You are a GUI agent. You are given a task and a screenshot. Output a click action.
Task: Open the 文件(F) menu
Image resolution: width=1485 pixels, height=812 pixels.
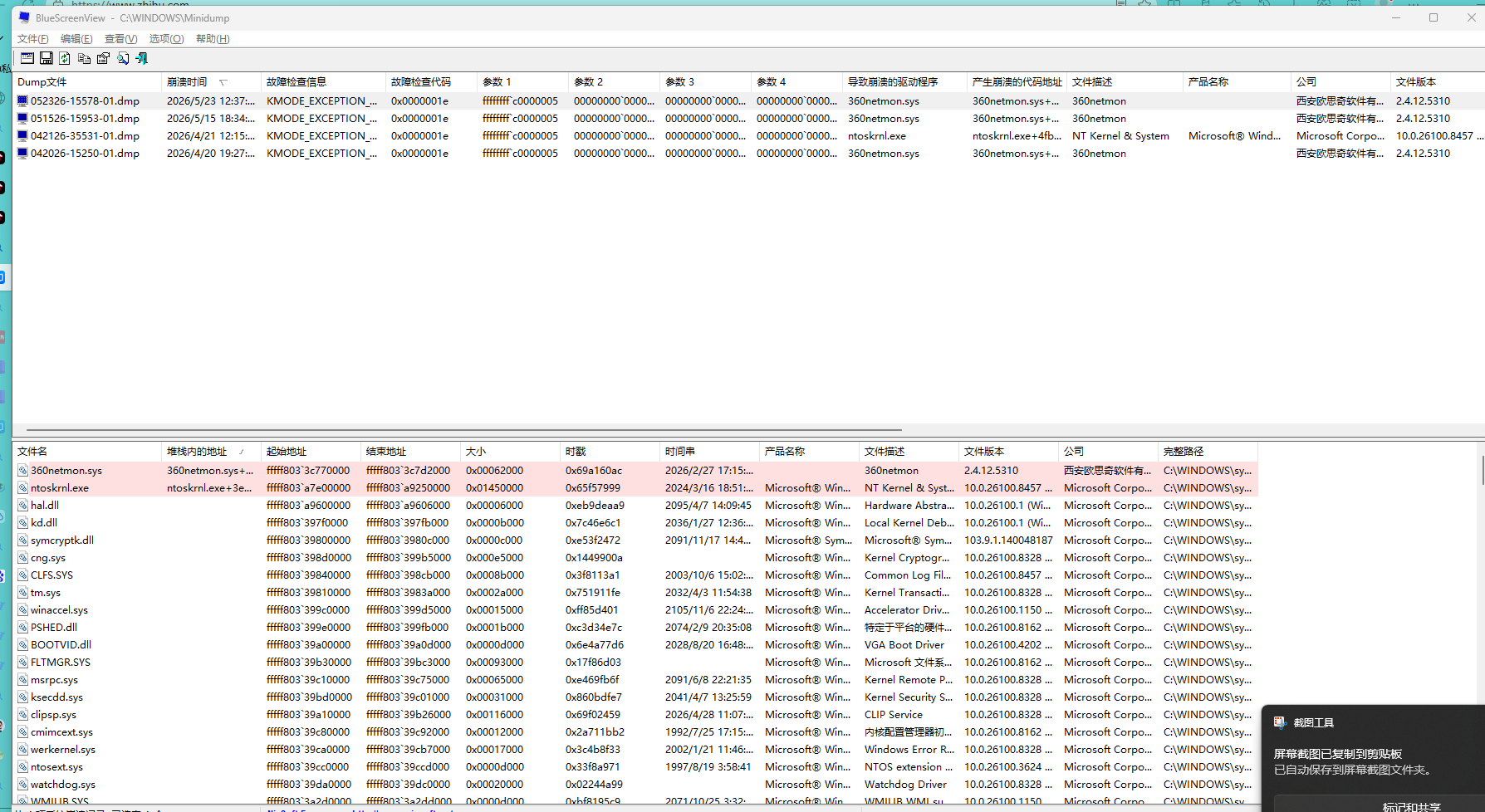pos(33,39)
